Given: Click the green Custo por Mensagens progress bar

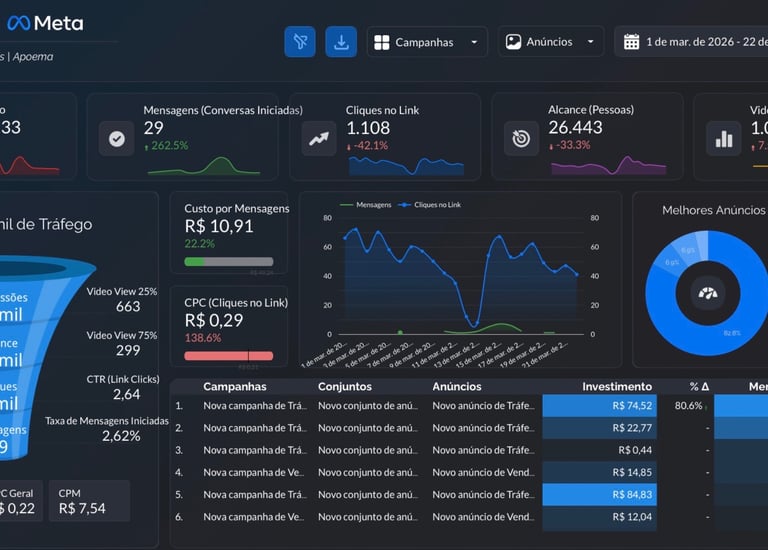Looking at the screenshot, I should (x=229, y=262).
